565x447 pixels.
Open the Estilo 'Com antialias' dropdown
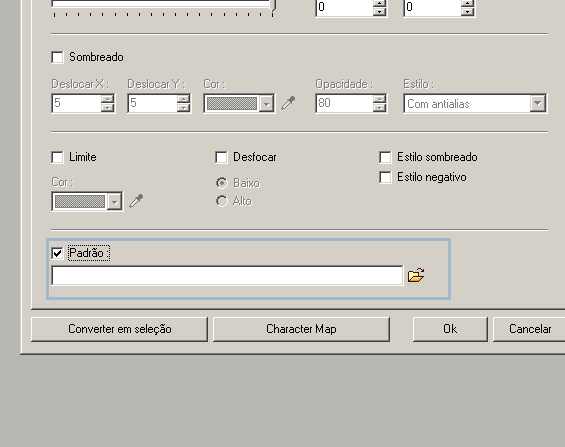(537, 104)
